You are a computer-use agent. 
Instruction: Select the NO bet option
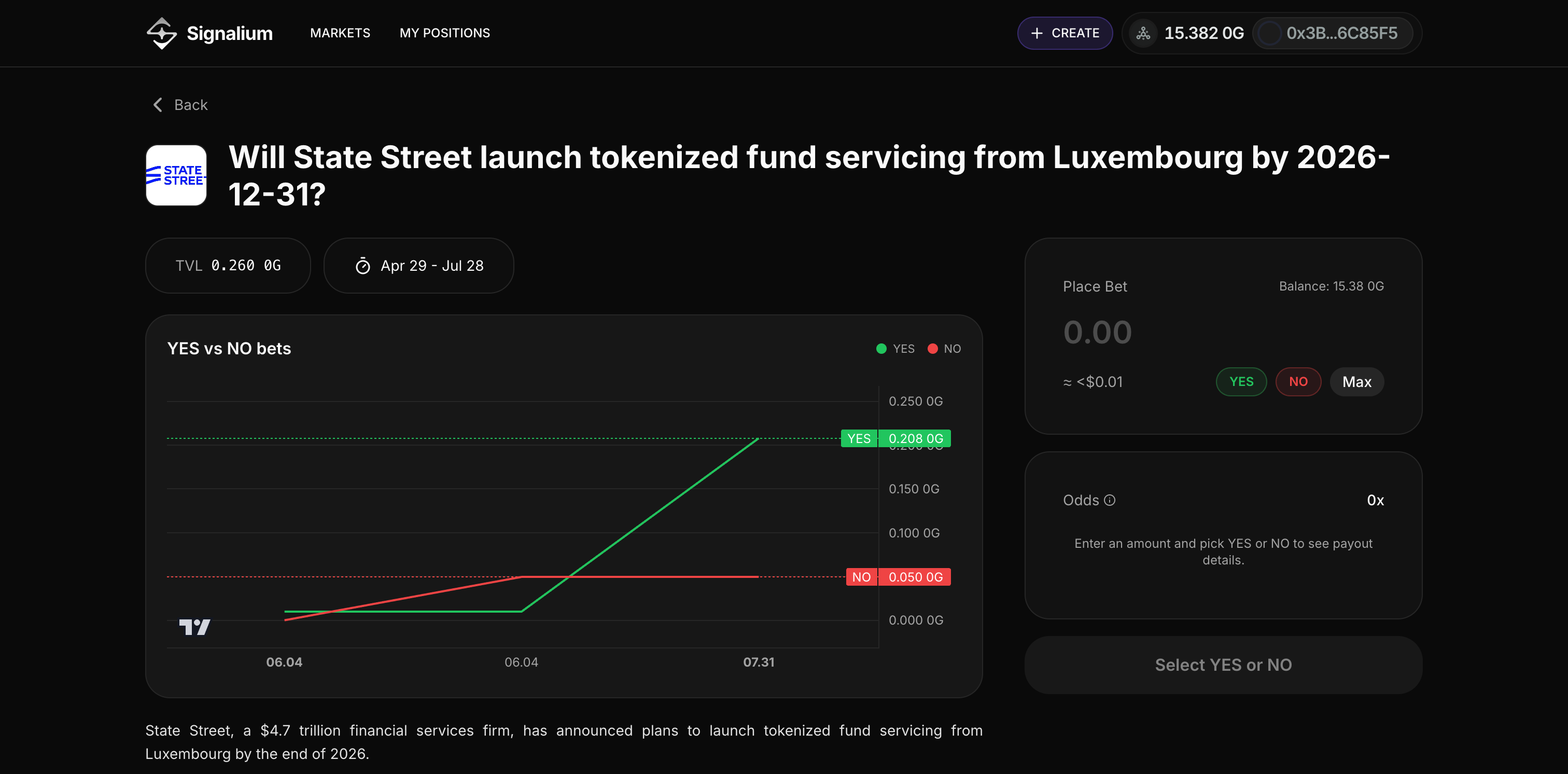[x=1298, y=382]
